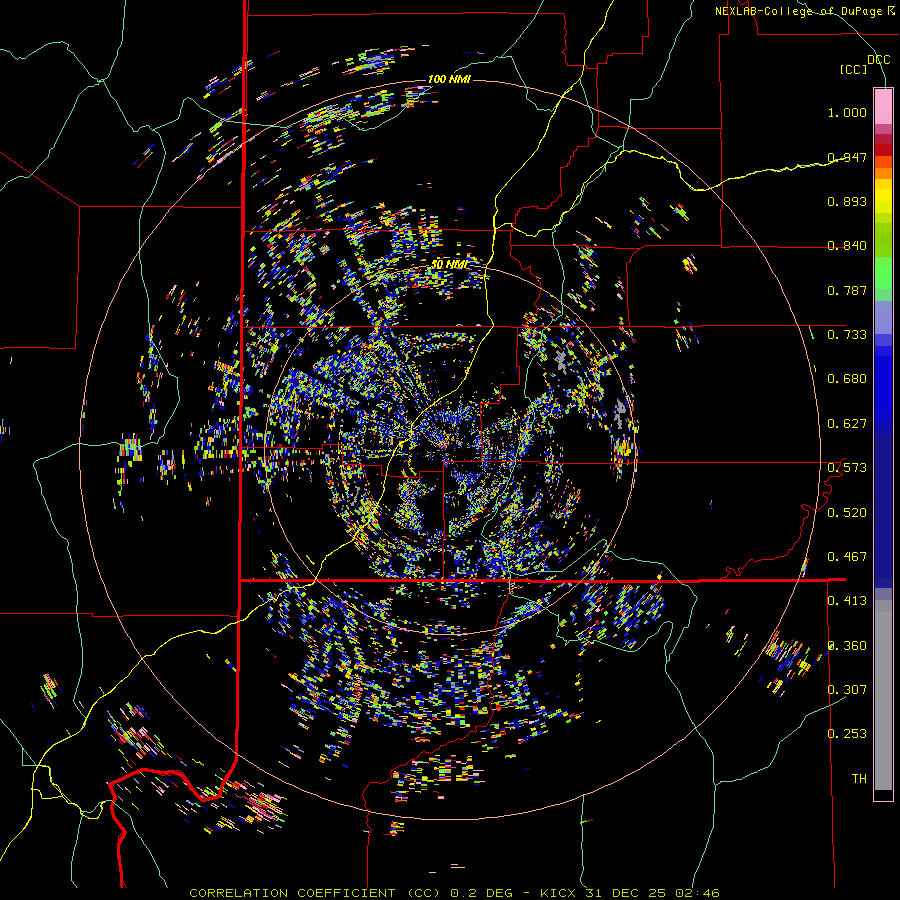Click the 0.733 scale value
The width and height of the screenshot is (900, 900).
pos(847,335)
